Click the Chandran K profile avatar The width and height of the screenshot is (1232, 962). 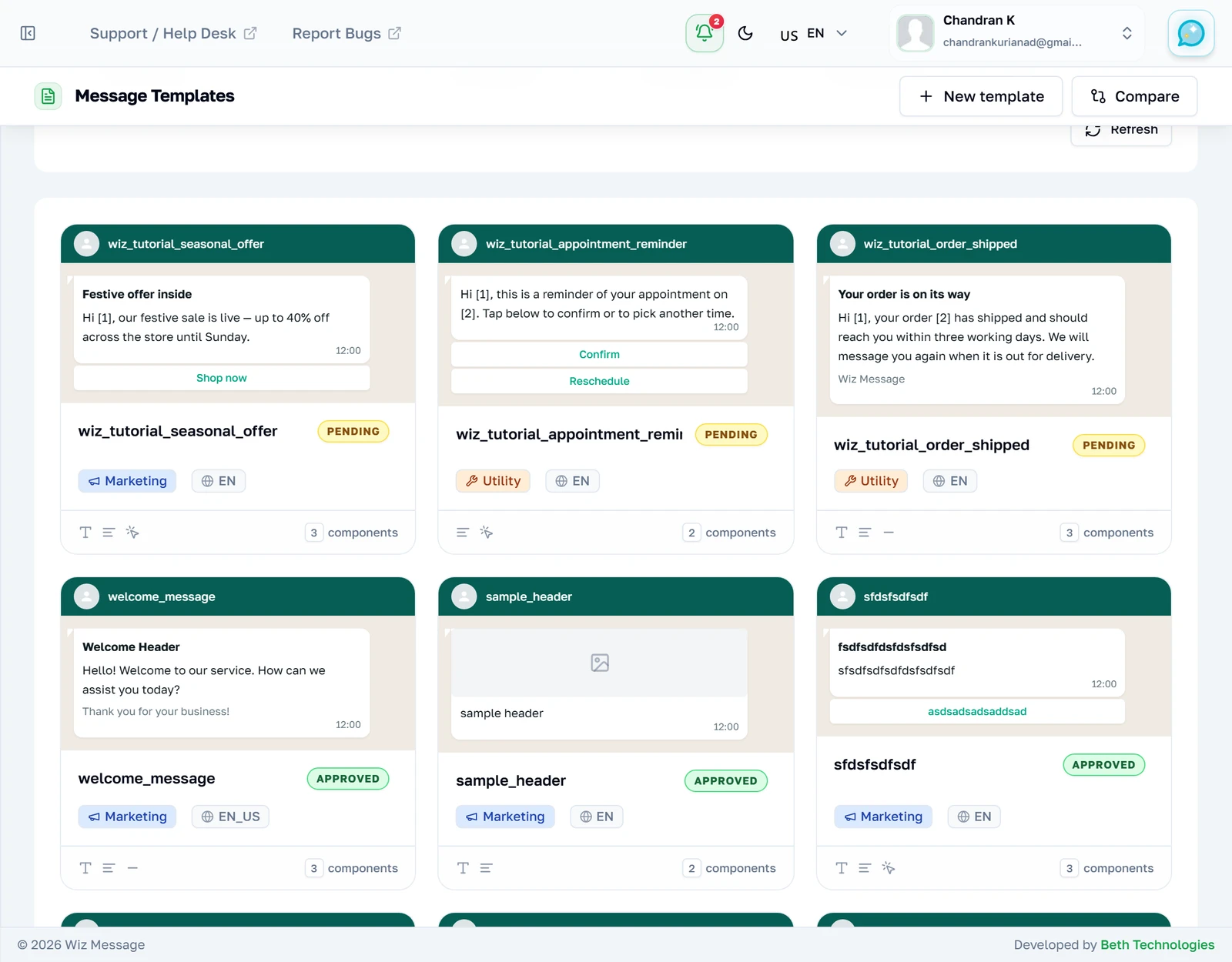pyautogui.click(x=916, y=33)
